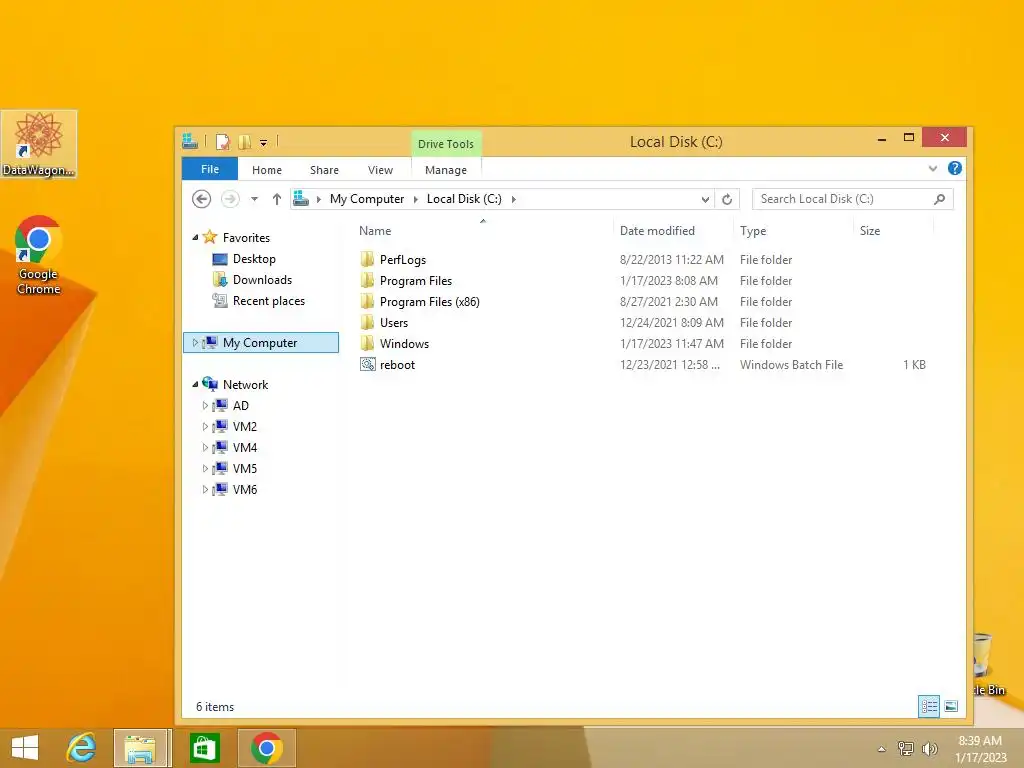Open Customize Quick Access Toolbar dropdown

[x=263, y=142]
